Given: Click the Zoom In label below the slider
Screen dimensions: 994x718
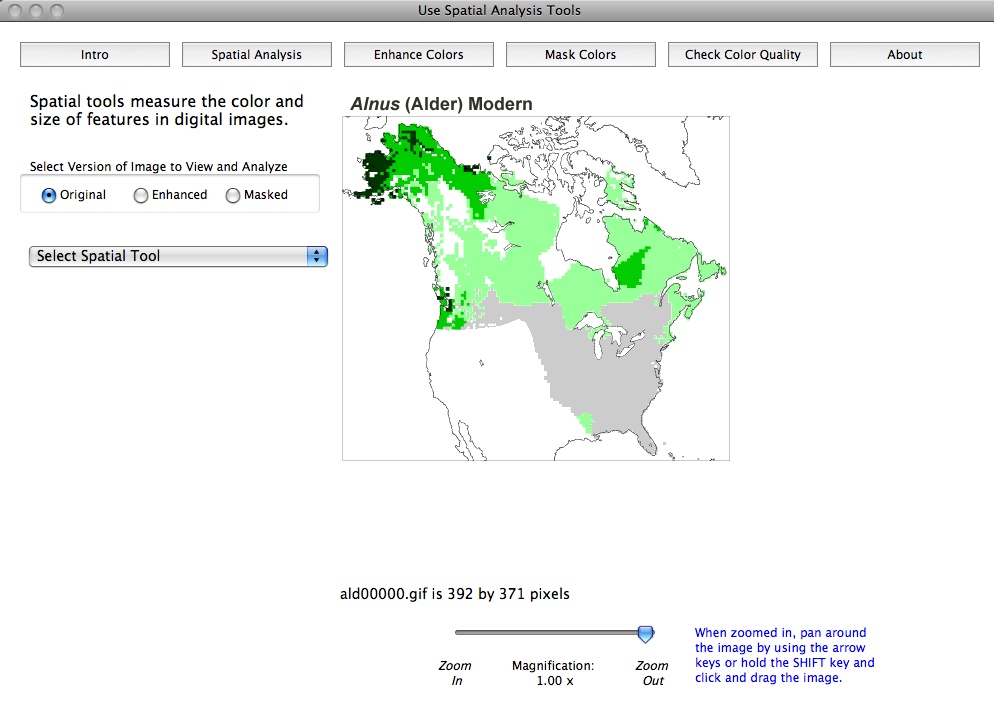Looking at the screenshot, I should click(455, 672).
